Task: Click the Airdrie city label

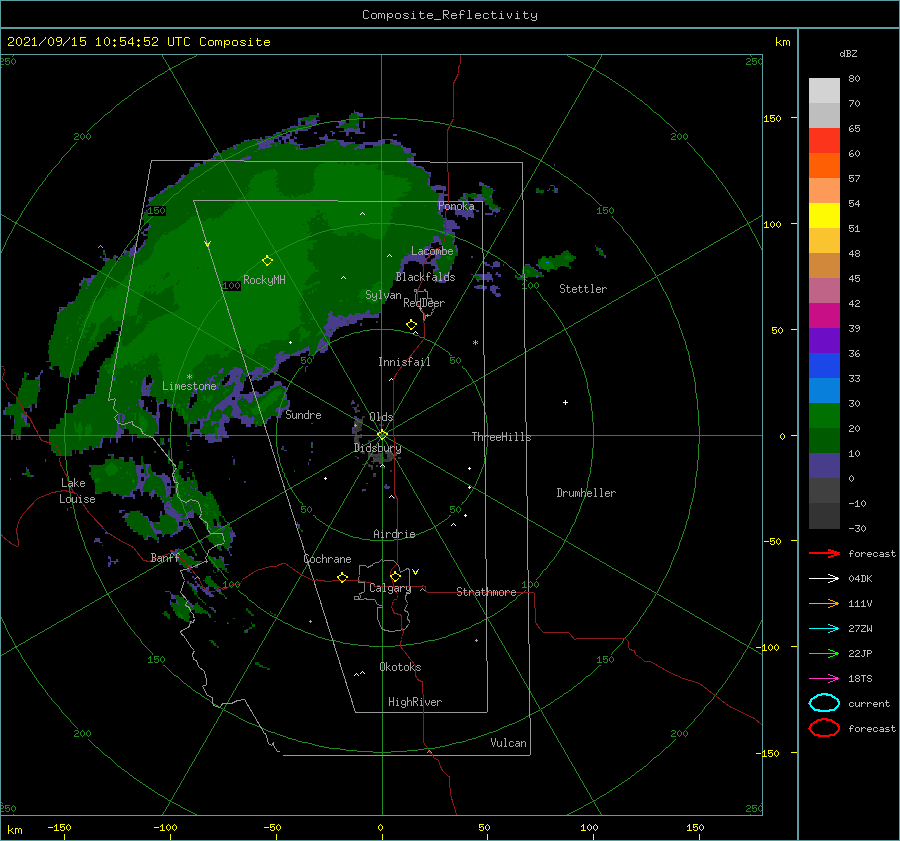Action: coord(394,534)
